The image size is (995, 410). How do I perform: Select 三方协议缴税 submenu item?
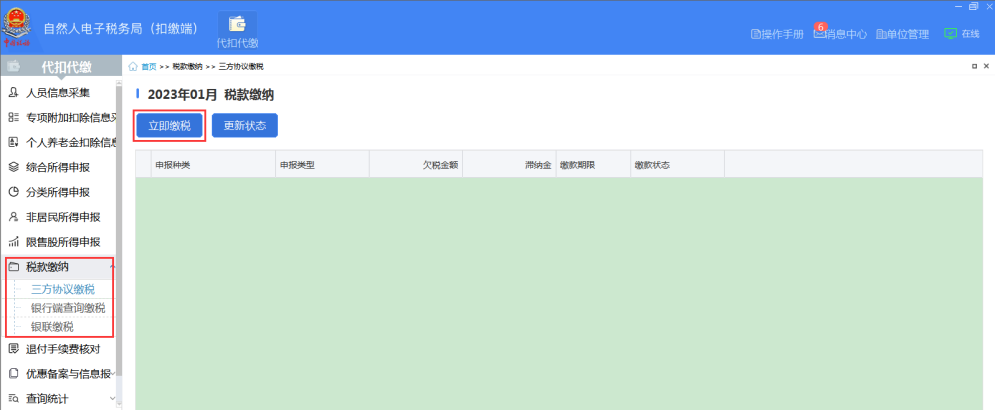63,289
